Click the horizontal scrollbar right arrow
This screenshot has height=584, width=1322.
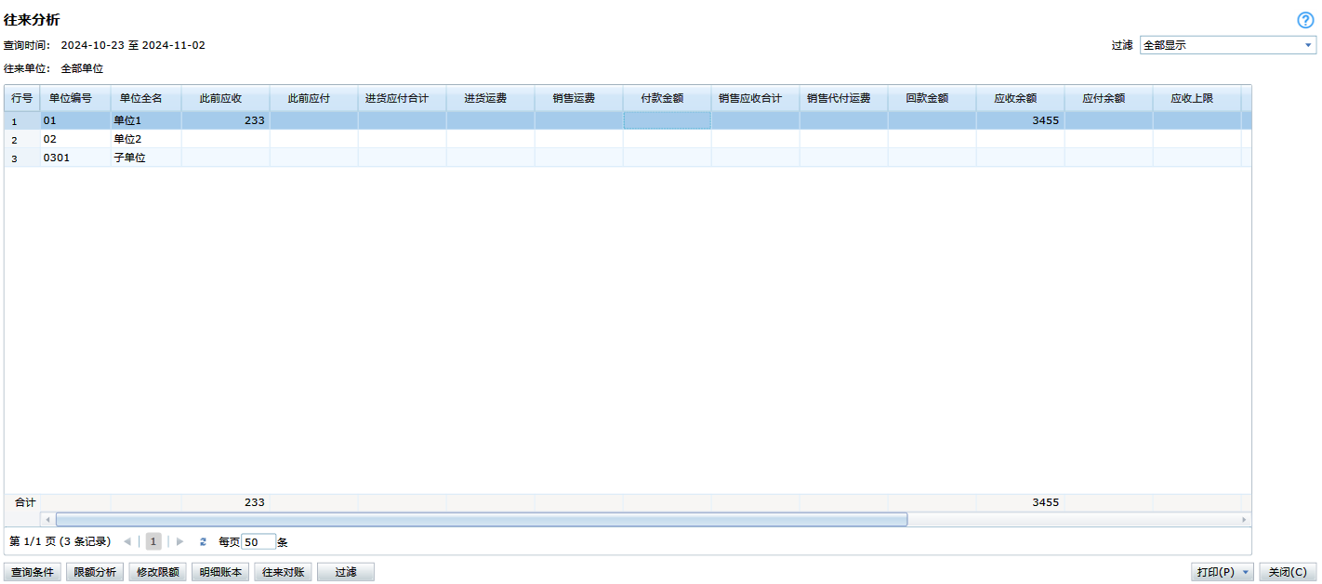(x=1244, y=520)
